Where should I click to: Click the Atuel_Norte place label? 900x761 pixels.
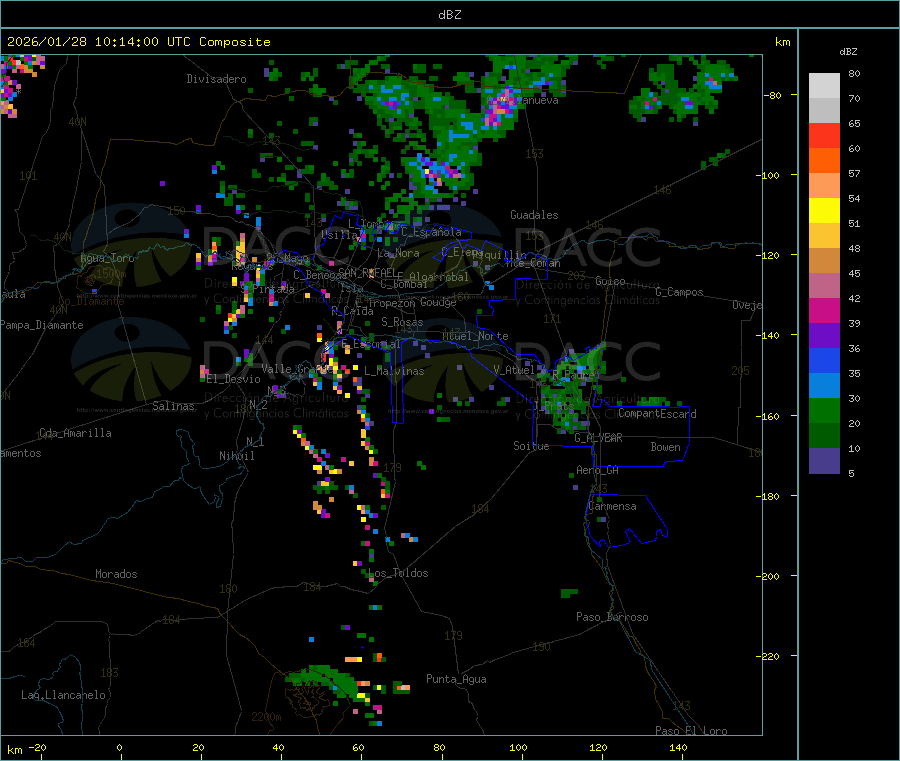coord(475,336)
